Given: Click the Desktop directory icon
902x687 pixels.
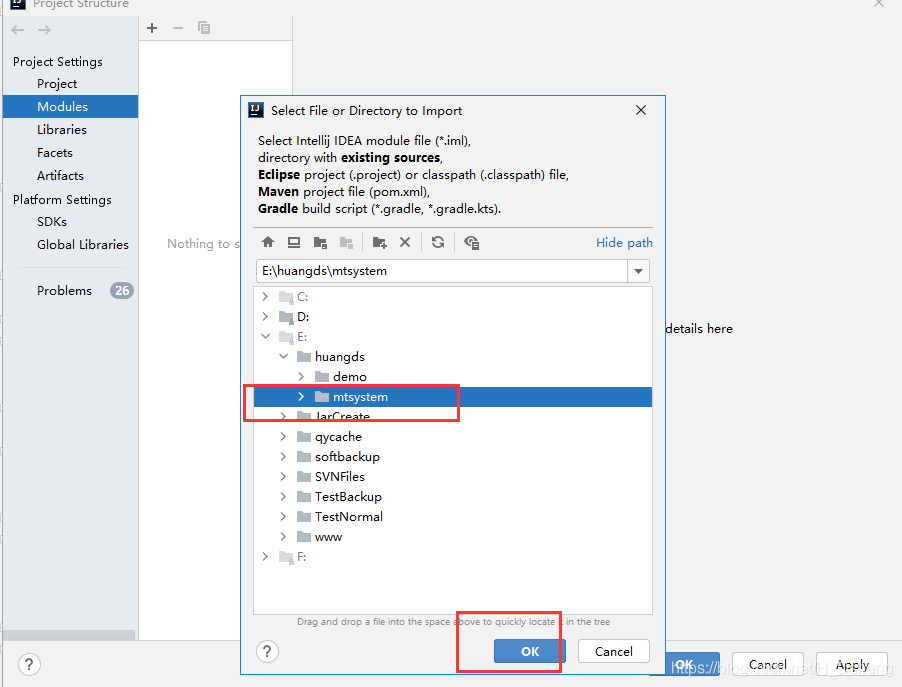Looking at the screenshot, I should click(294, 242).
